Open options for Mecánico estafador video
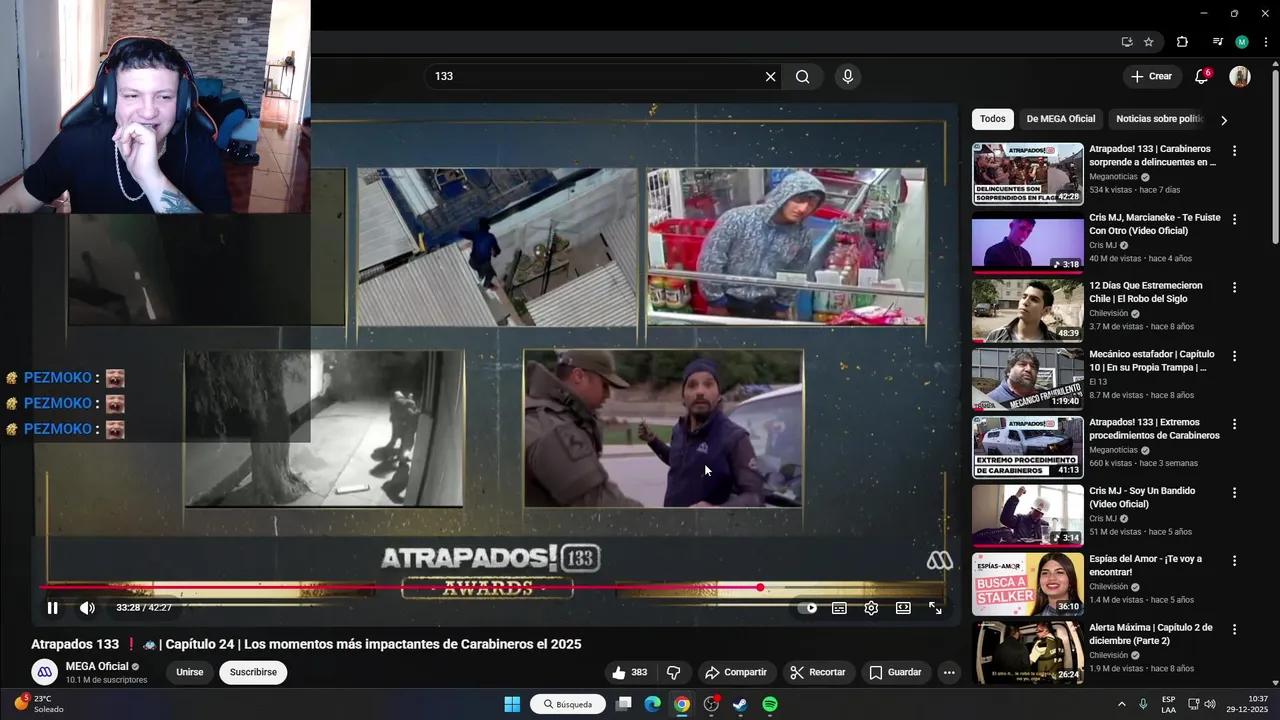This screenshot has width=1280, height=720. tap(1234, 356)
